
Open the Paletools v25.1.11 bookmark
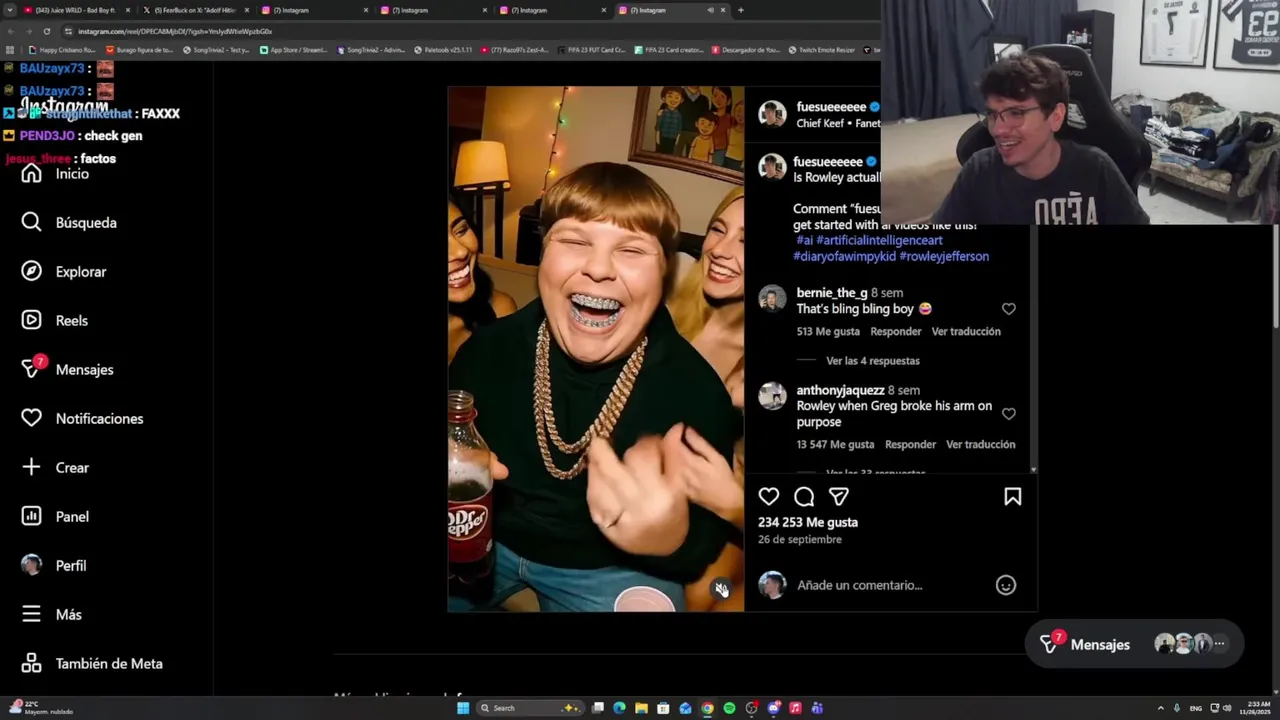click(443, 50)
